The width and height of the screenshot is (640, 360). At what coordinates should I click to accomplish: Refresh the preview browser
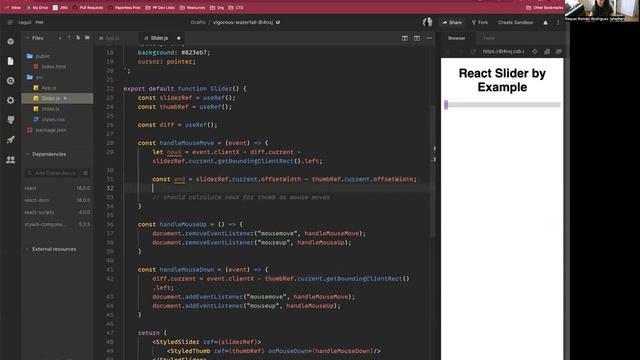coord(473,51)
